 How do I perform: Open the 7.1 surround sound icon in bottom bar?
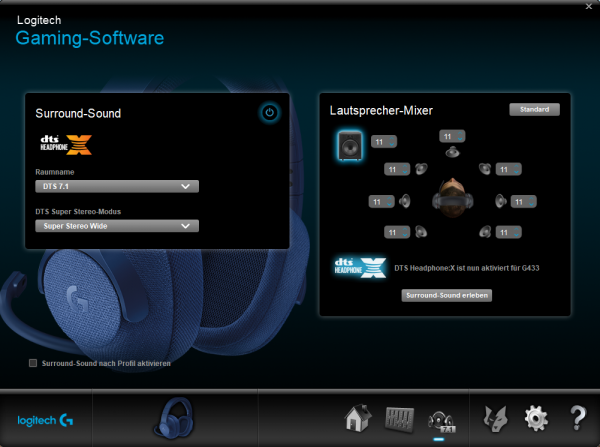click(x=441, y=422)
